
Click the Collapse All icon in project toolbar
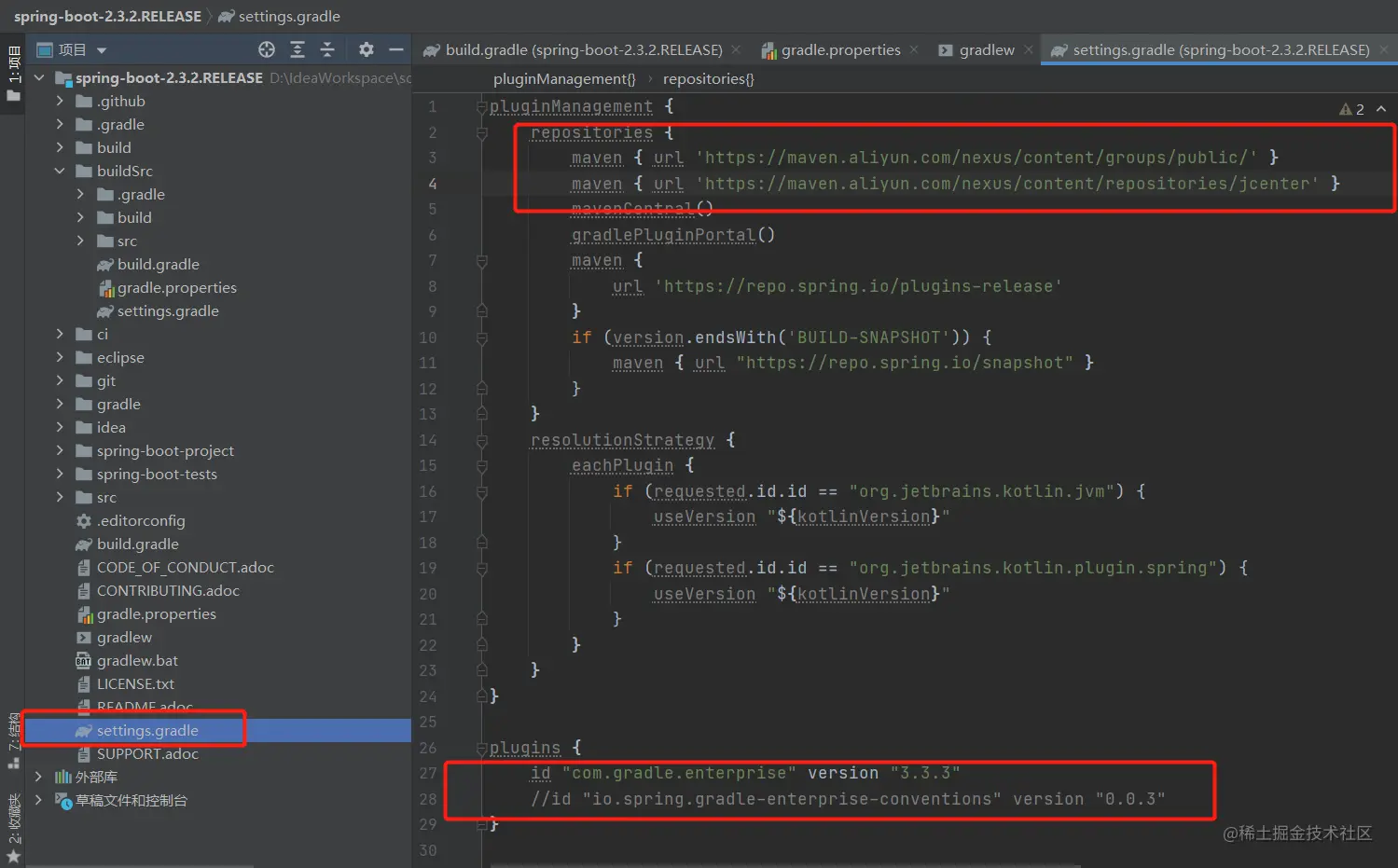pos(327,49)
